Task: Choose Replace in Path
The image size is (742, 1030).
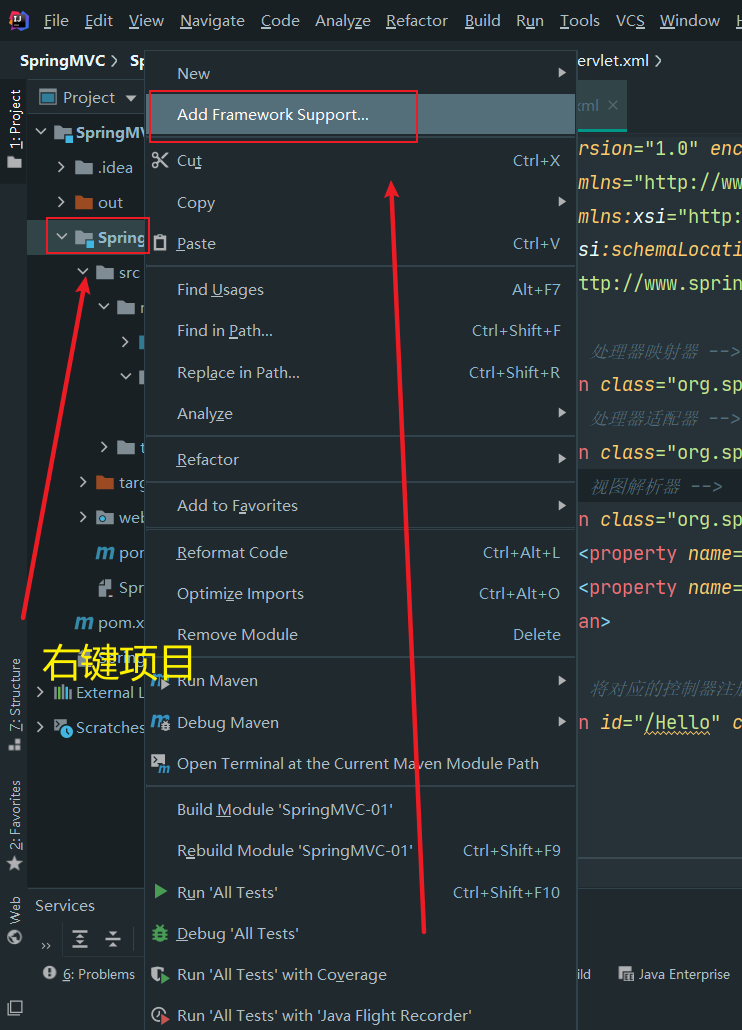Action: (360, 372)
